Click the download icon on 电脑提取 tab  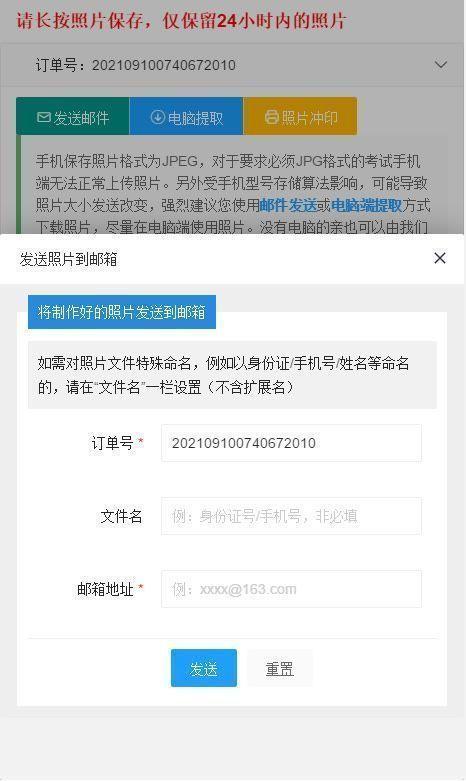(x=157, y=118)
